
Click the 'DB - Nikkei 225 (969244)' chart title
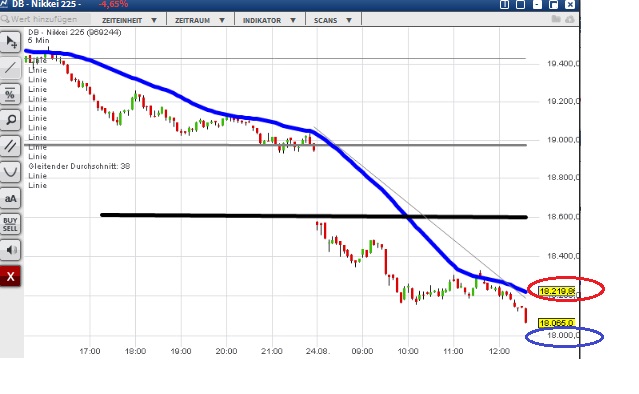point(75,32)
